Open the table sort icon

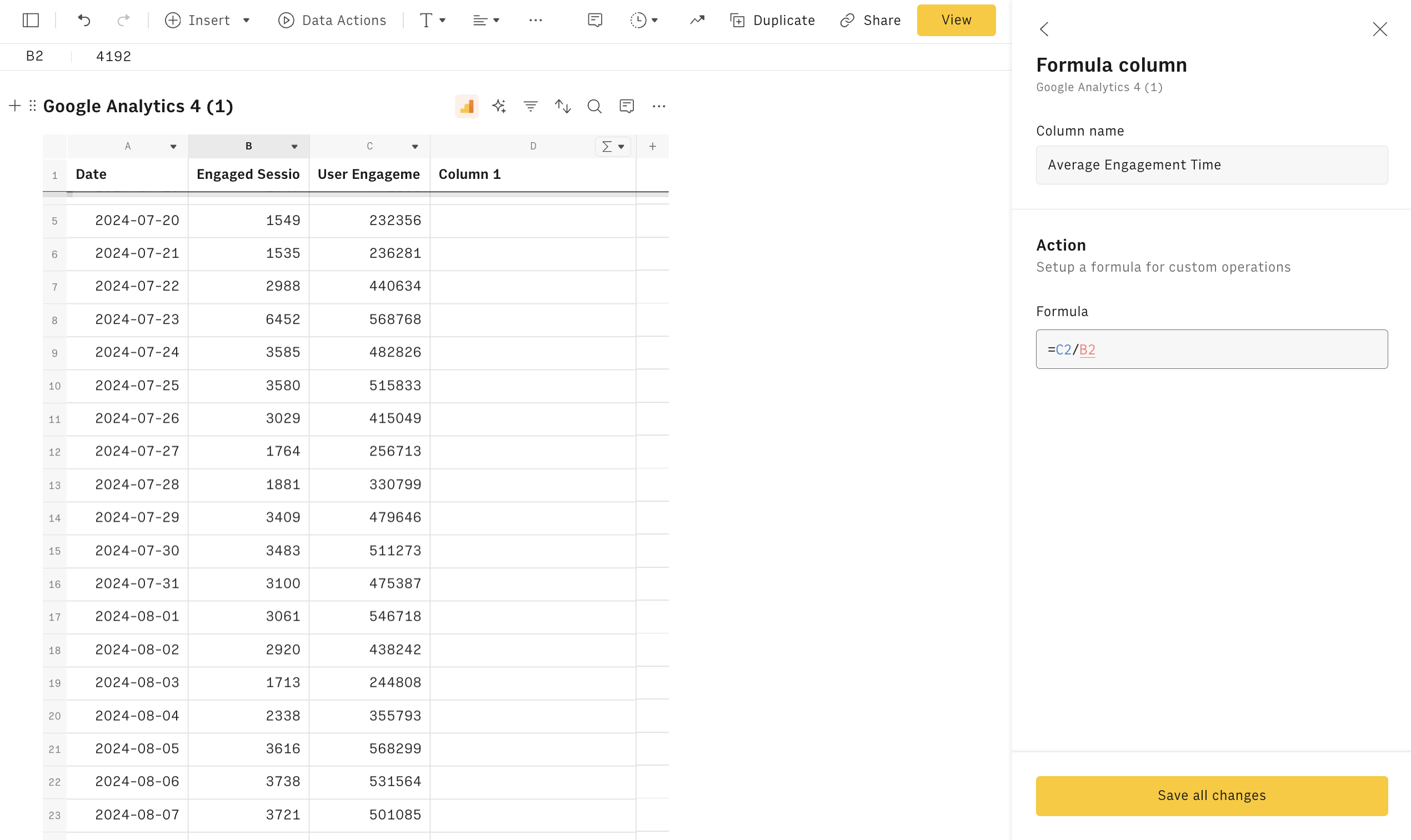tap(563, 107)
